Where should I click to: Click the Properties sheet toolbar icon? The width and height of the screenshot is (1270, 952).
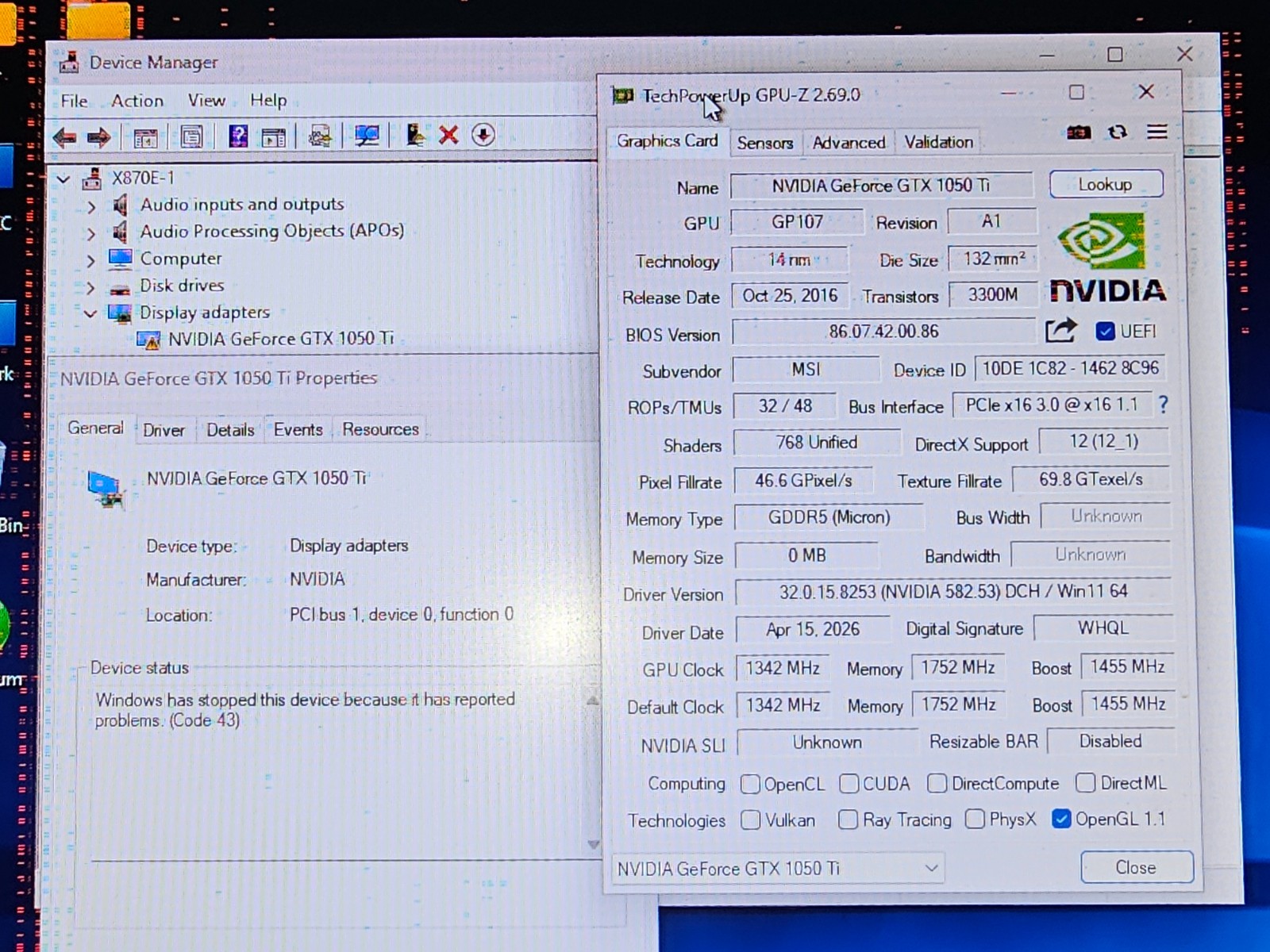point(191,137)
